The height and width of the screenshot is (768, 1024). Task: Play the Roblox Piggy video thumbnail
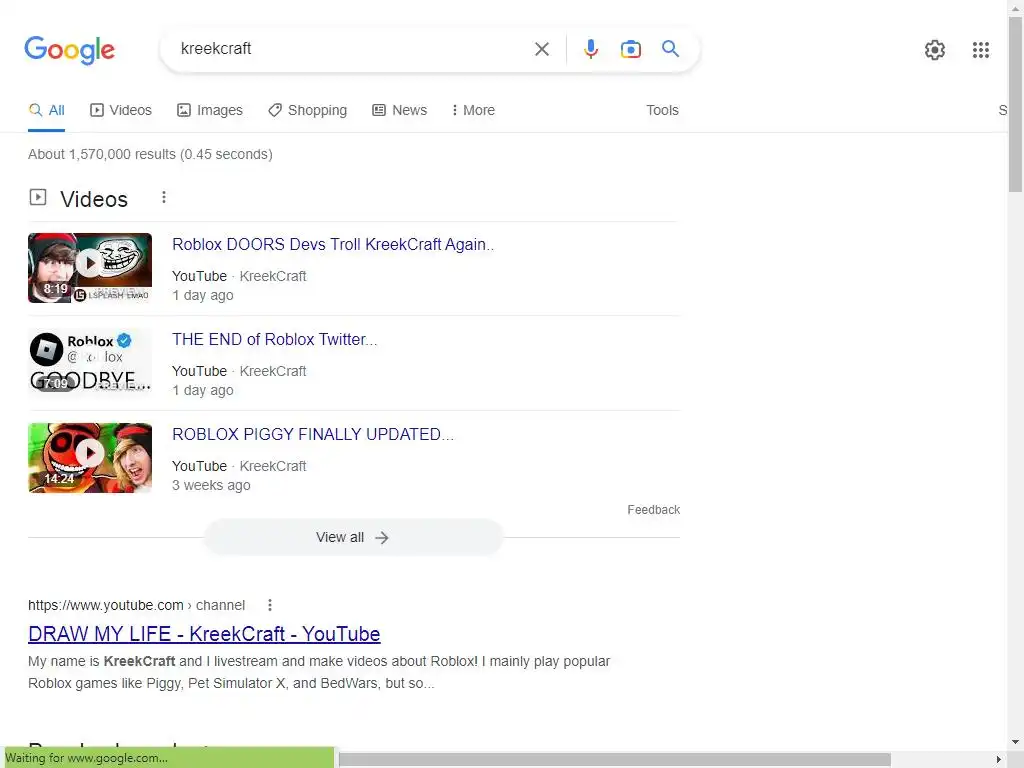(90, 458)
